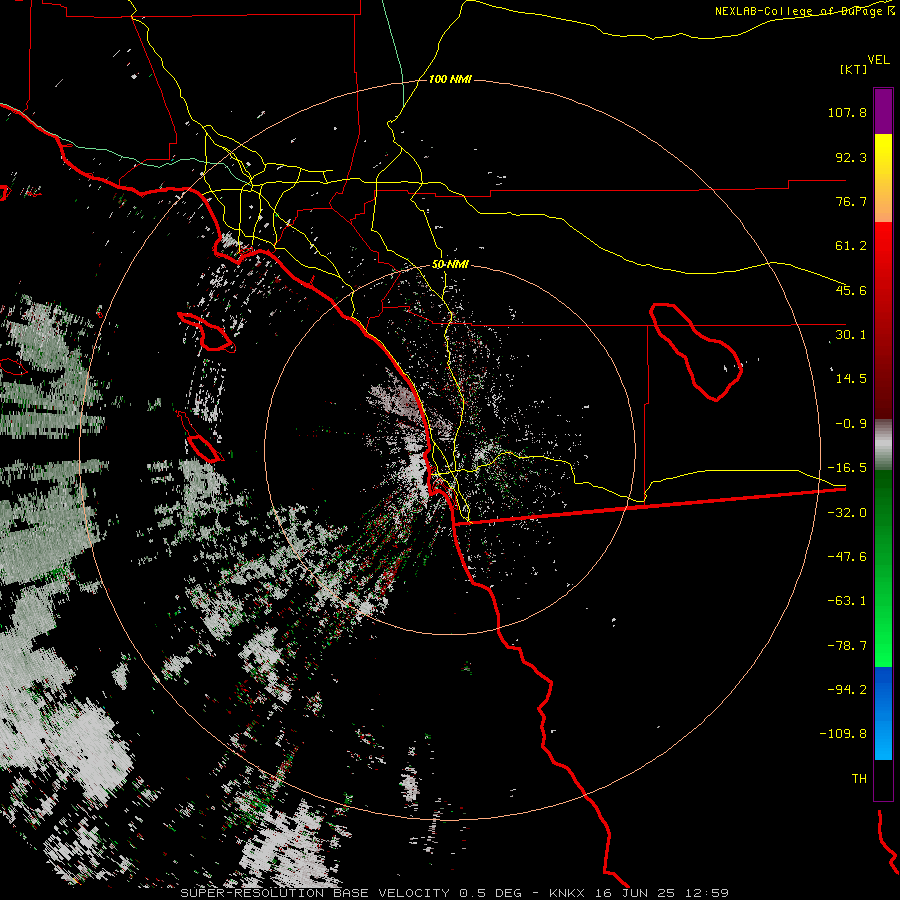Screen dimensions: 900x900
Task: Select the -78.7 scale value
Action: click(x=847, y=645)
